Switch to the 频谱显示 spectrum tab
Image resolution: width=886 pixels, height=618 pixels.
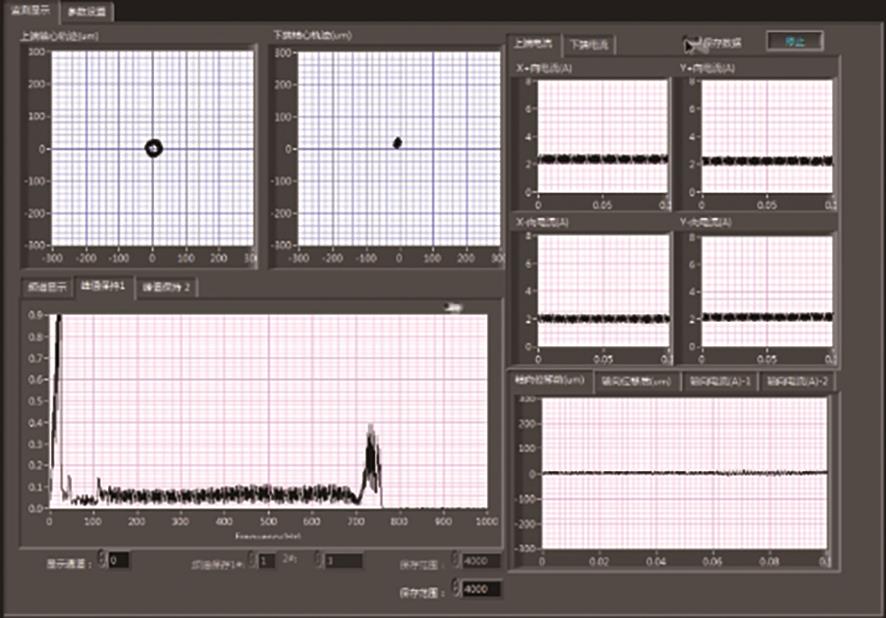click(x=45, y=287)
